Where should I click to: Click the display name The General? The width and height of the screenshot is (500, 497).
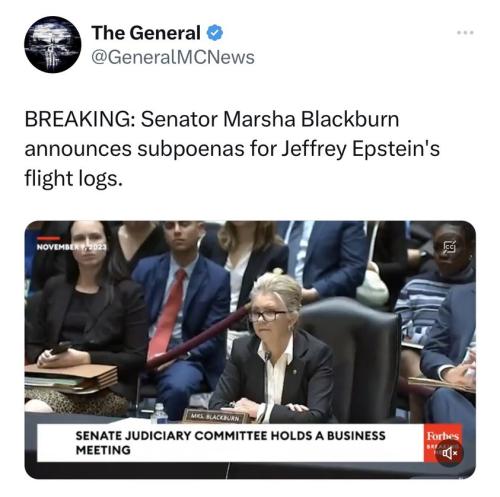pos(146,33)
